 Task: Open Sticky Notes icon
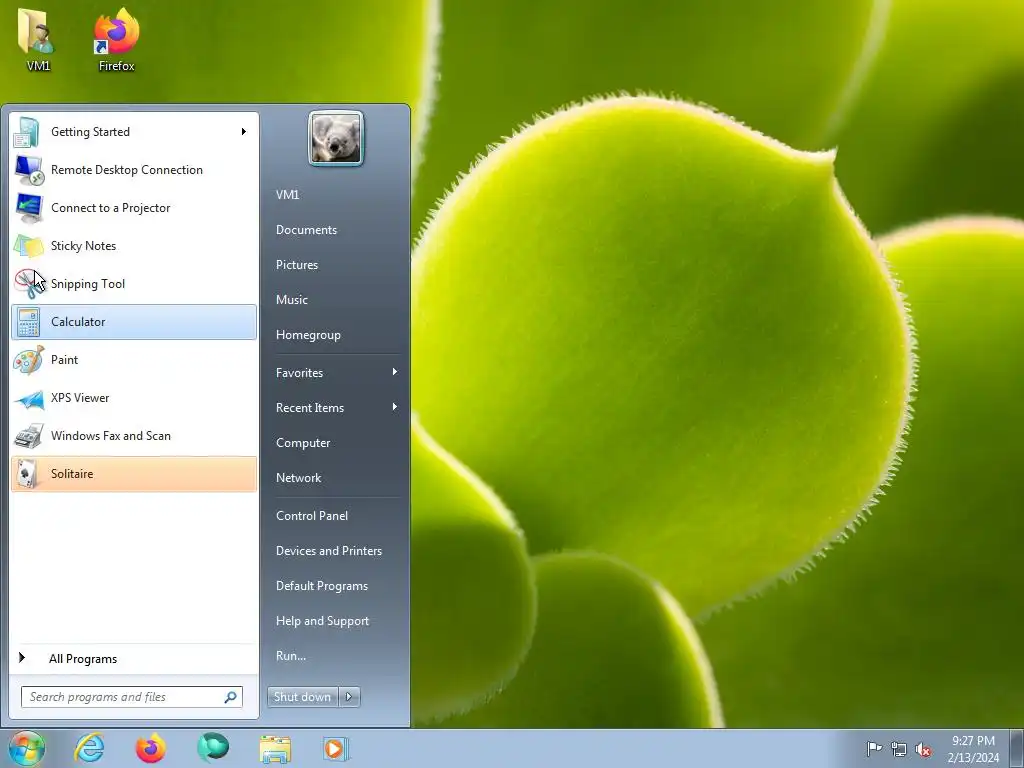(x=28, y=246)
